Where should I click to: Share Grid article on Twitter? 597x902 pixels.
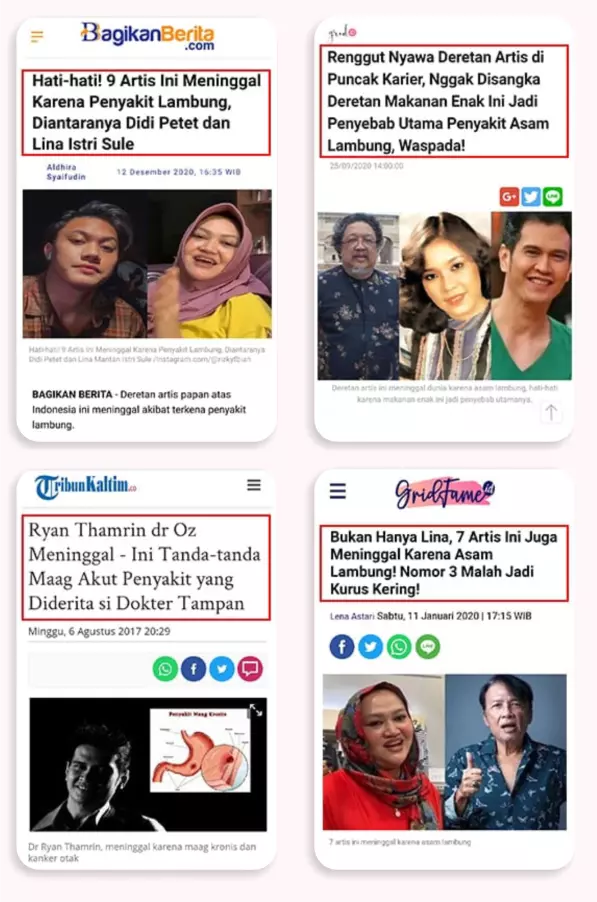pos(531,197)
